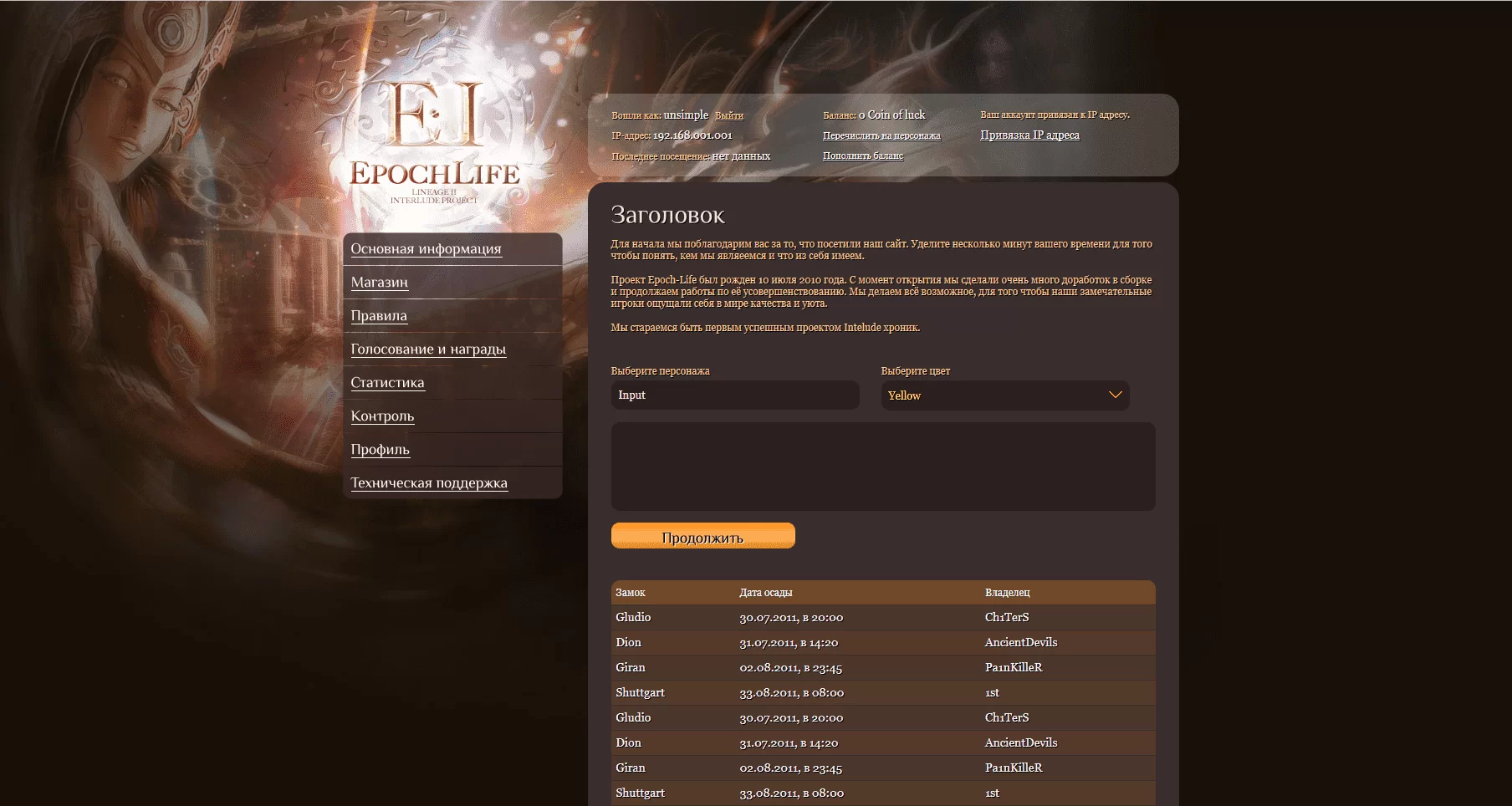Open Техническая поддержка page
The height and width of the screenshot is (806, 1512).
coord(429,483)
